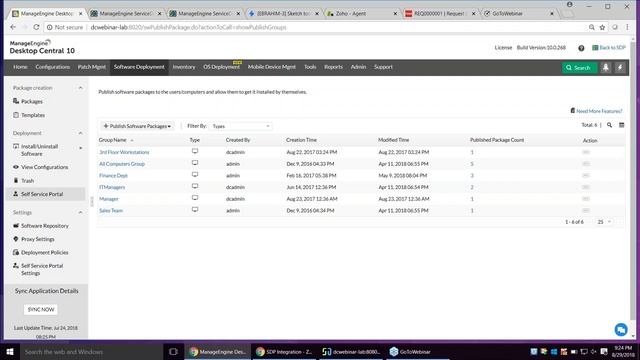Open the Tools menu

coord(310,67)
